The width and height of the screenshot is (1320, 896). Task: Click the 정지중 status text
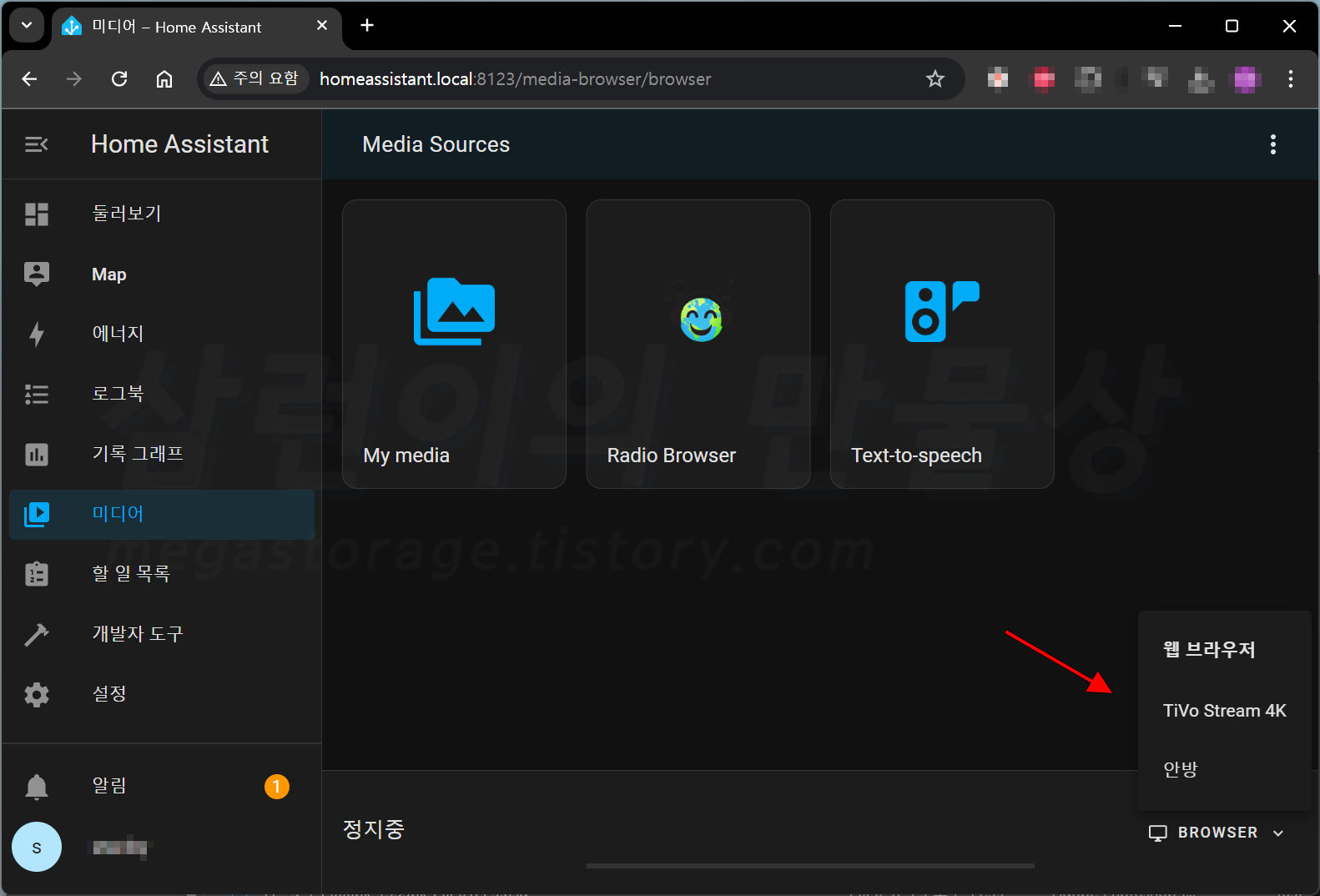point(373,829)
